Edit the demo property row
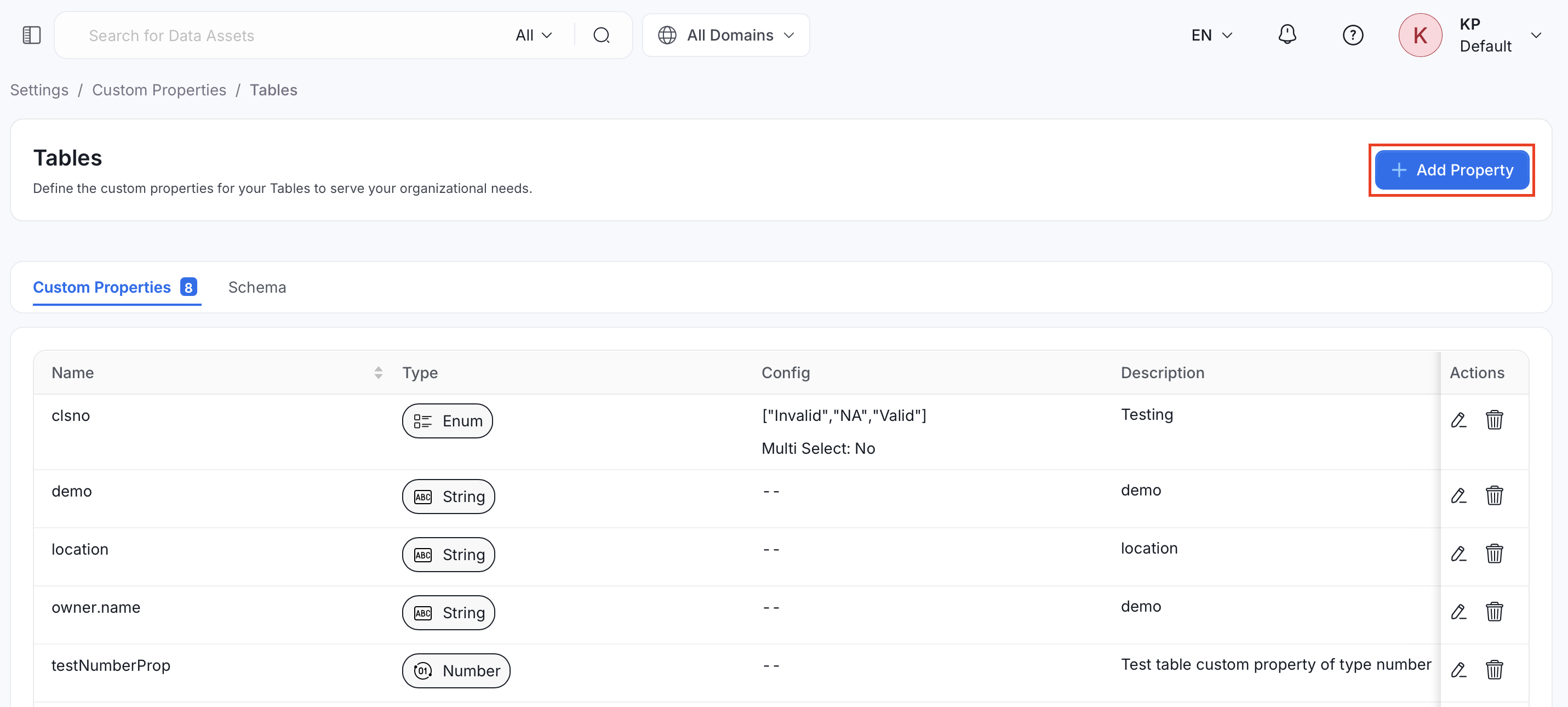 point(1458,495)
